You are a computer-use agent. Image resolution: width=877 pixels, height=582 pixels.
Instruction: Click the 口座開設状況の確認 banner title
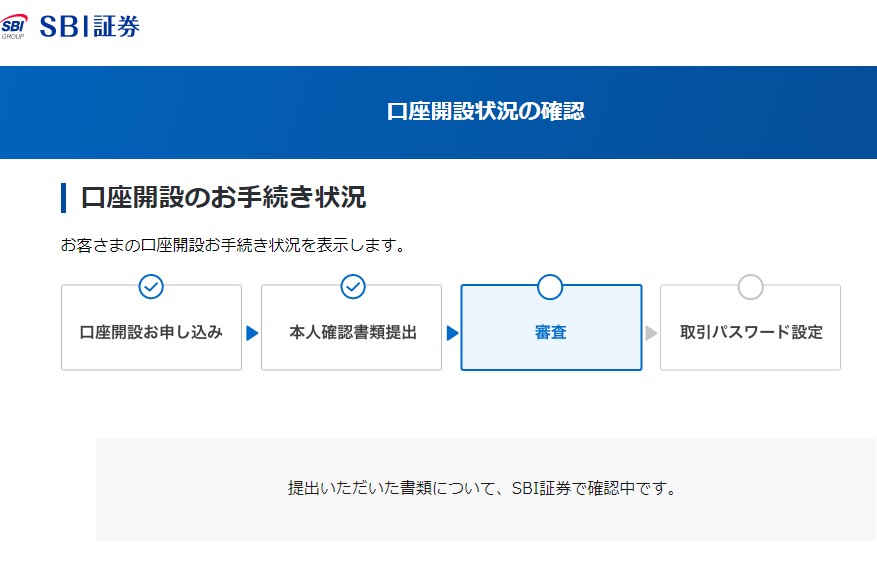coord(485,111)
